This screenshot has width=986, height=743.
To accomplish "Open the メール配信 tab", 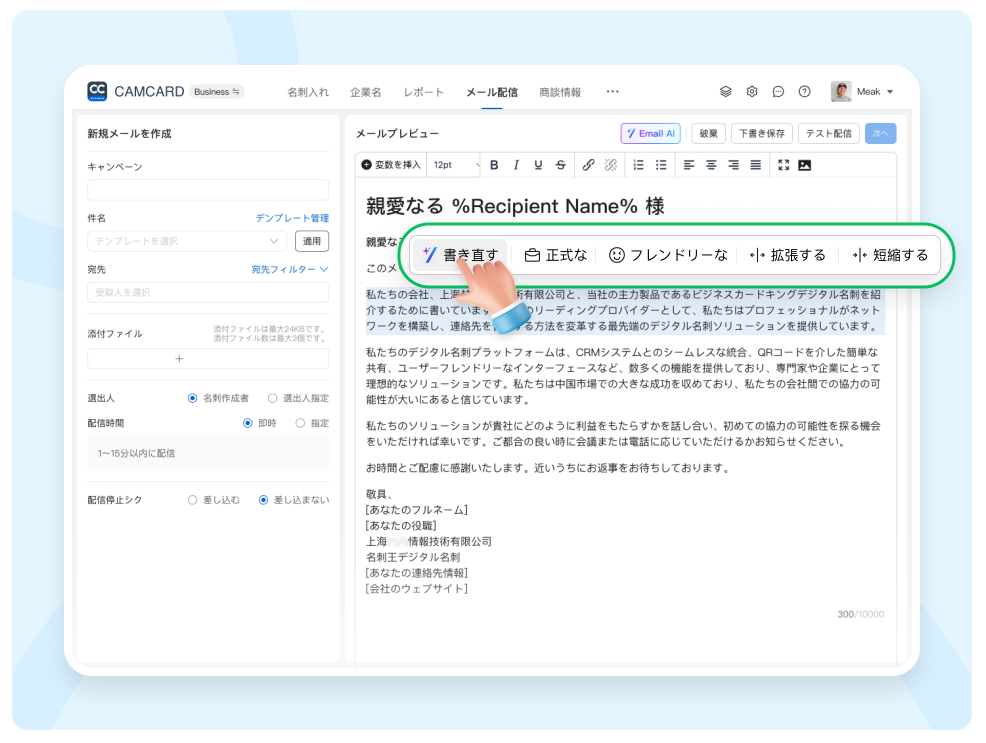I will click(492, 92).
